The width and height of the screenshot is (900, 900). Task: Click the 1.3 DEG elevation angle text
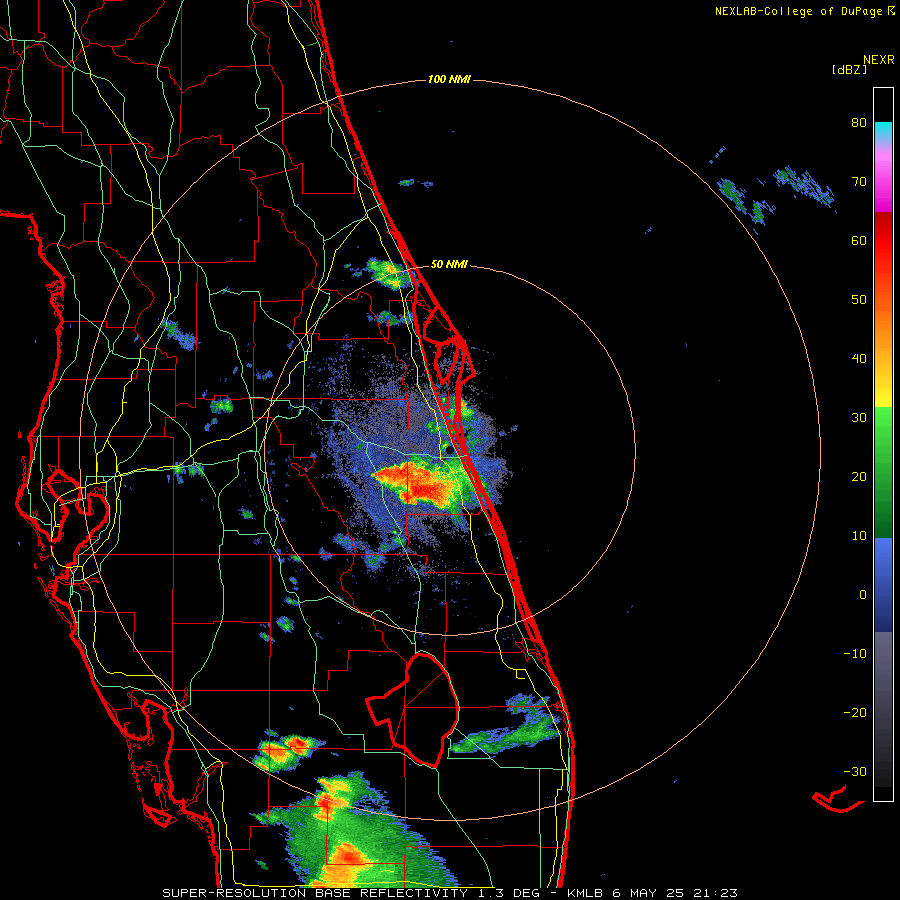coord(509,893)
